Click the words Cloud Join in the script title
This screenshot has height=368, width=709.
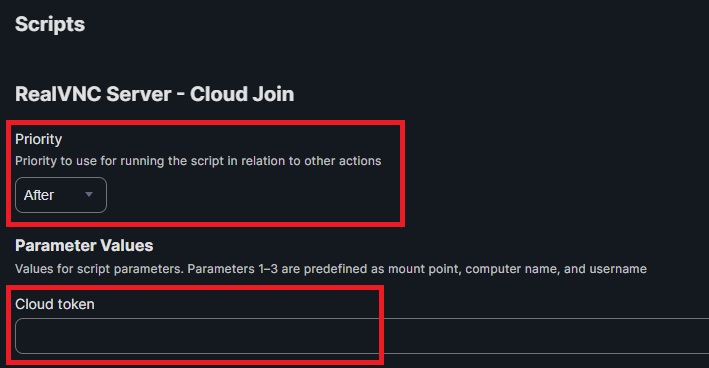pos(242,94)
